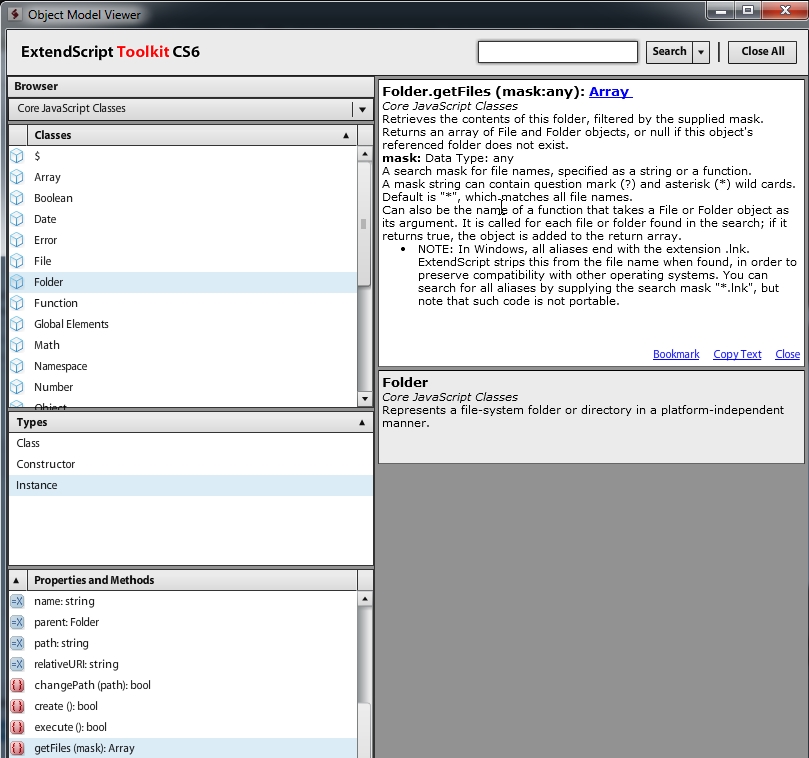The image size is (809, 758).
Task: Click property icon next to path: string
Action: click(17, 643)
